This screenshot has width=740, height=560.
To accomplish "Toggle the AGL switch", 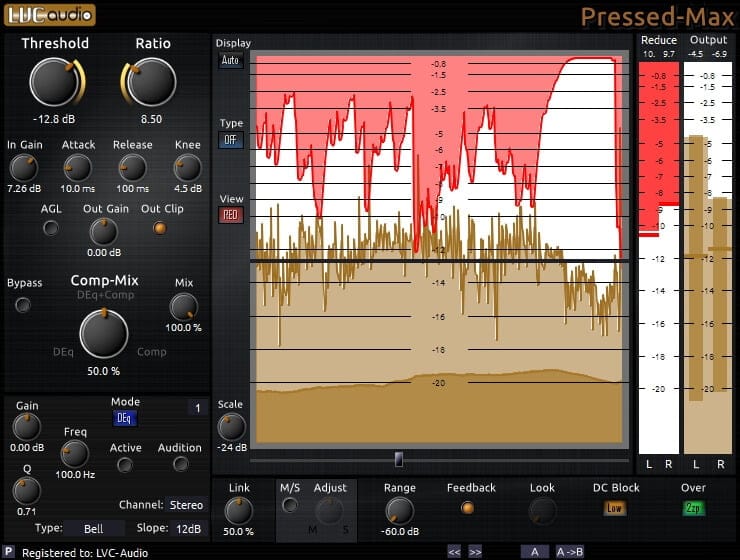I will [x=50, y=229].
